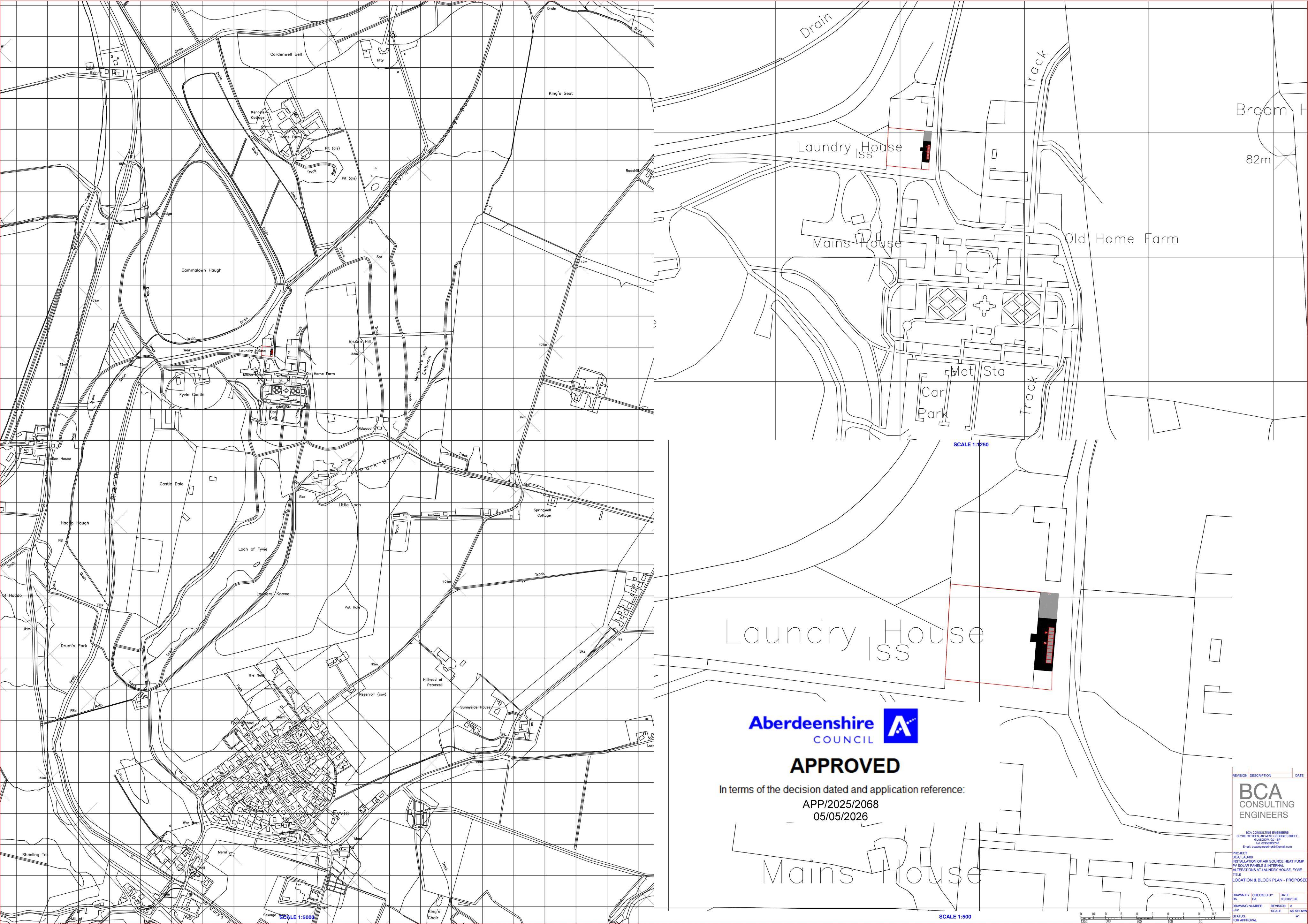Image resolution: width=1308 pixels, height=924 pixels.
Task: Select phone 'Tel: 07456929746' in title block
Action: pos(1267,843)
